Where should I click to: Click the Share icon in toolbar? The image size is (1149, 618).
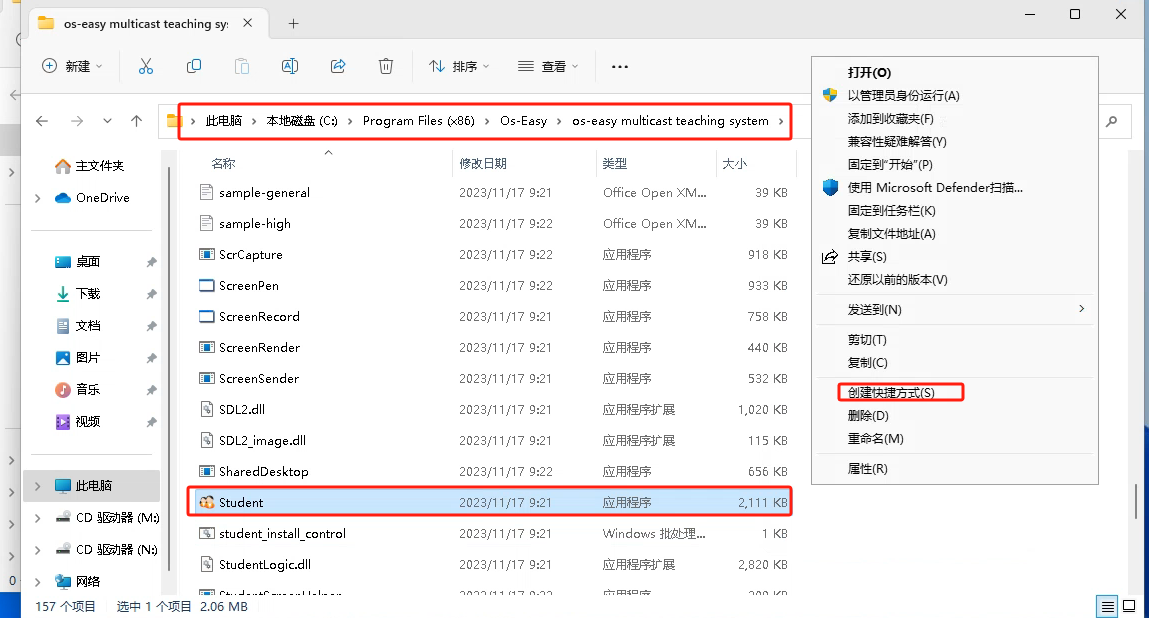(x=338, y=66)
